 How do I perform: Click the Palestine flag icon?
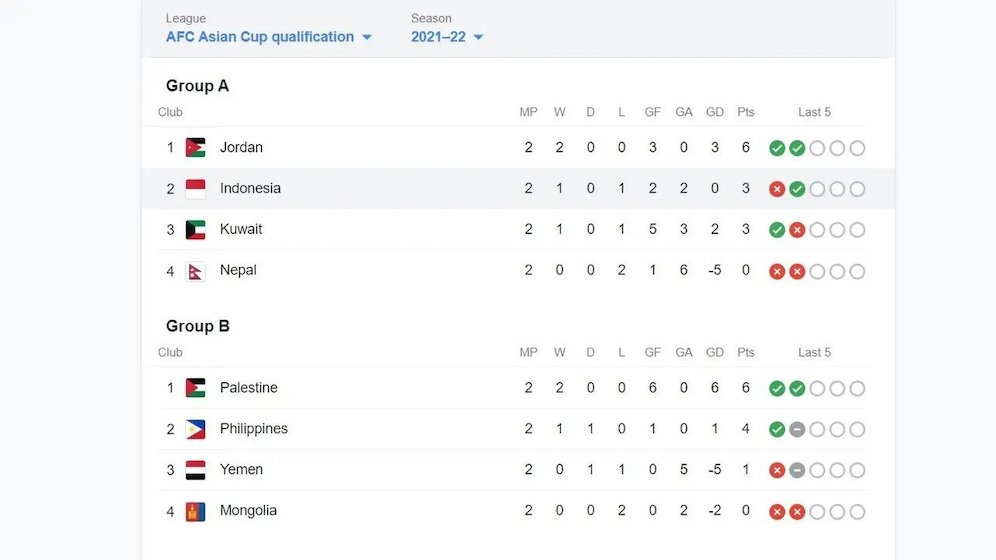tap(195, 388)
